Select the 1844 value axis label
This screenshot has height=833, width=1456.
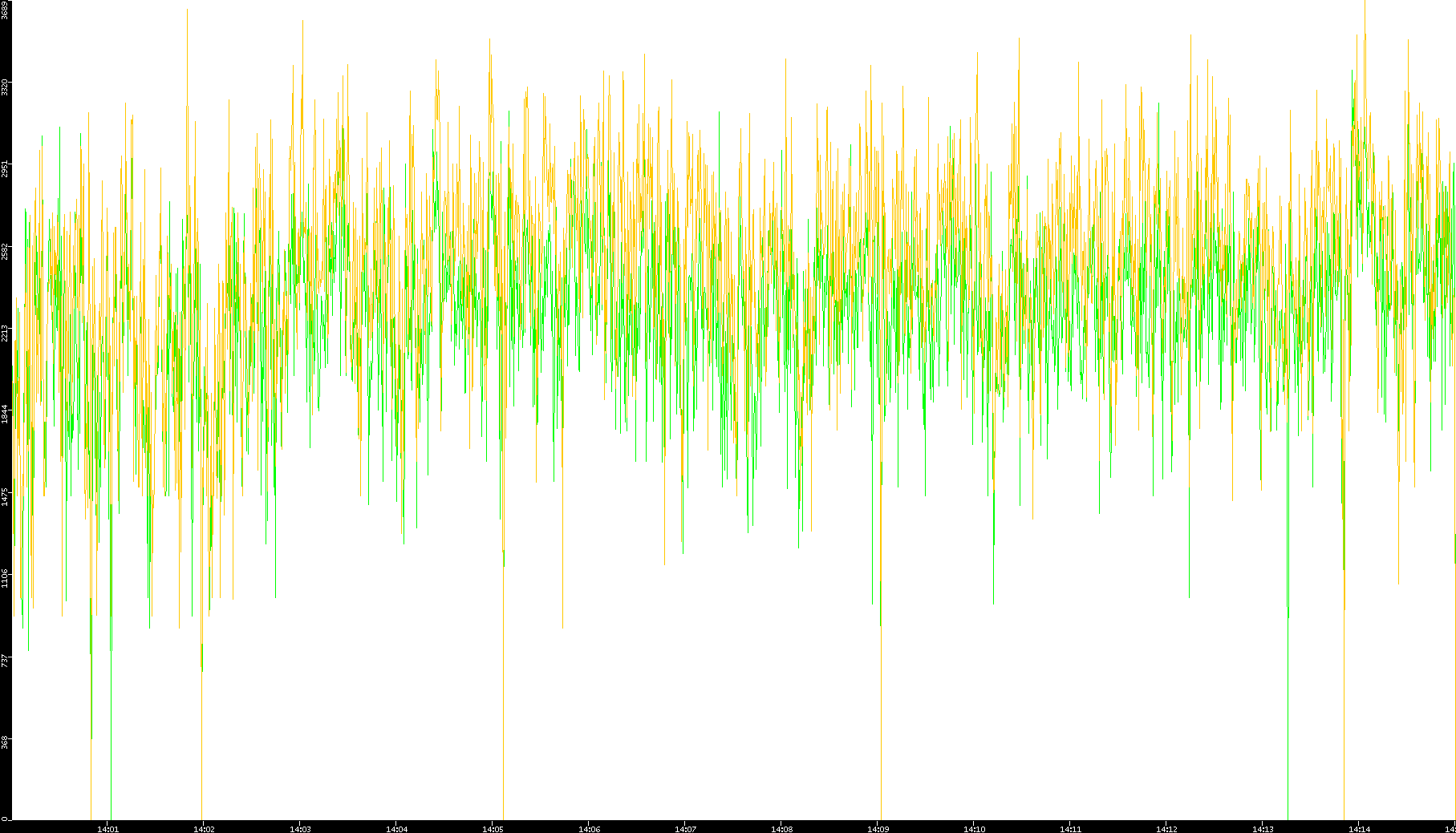[5, 414]
